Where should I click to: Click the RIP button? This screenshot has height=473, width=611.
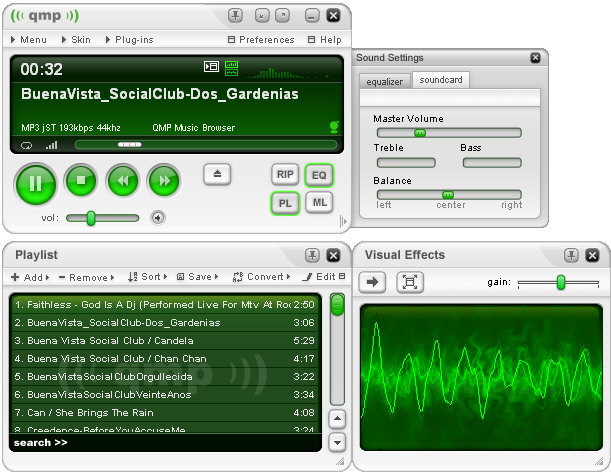click(x=285, y=175)
